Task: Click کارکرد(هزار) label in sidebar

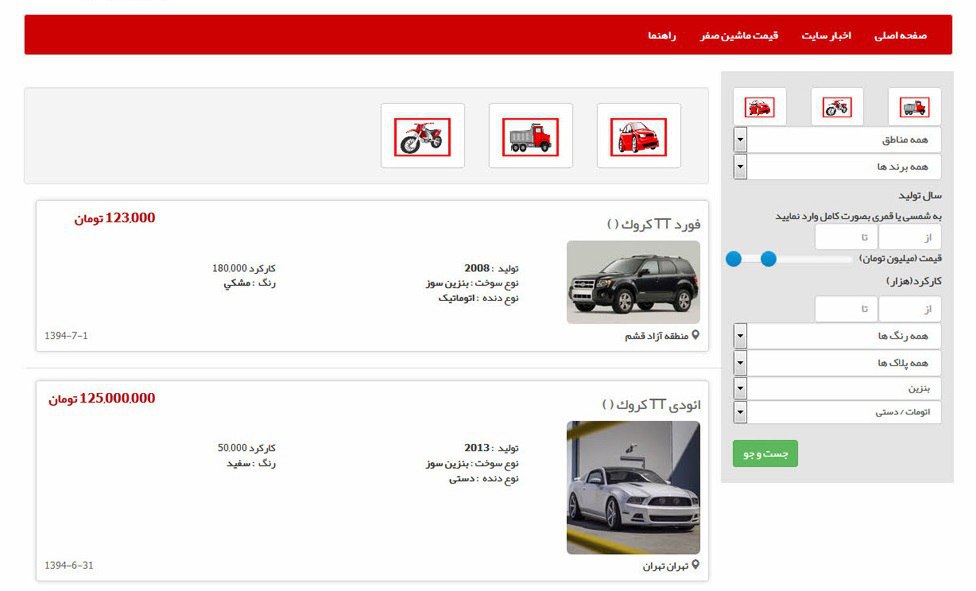Action: (x=914, y=281)
